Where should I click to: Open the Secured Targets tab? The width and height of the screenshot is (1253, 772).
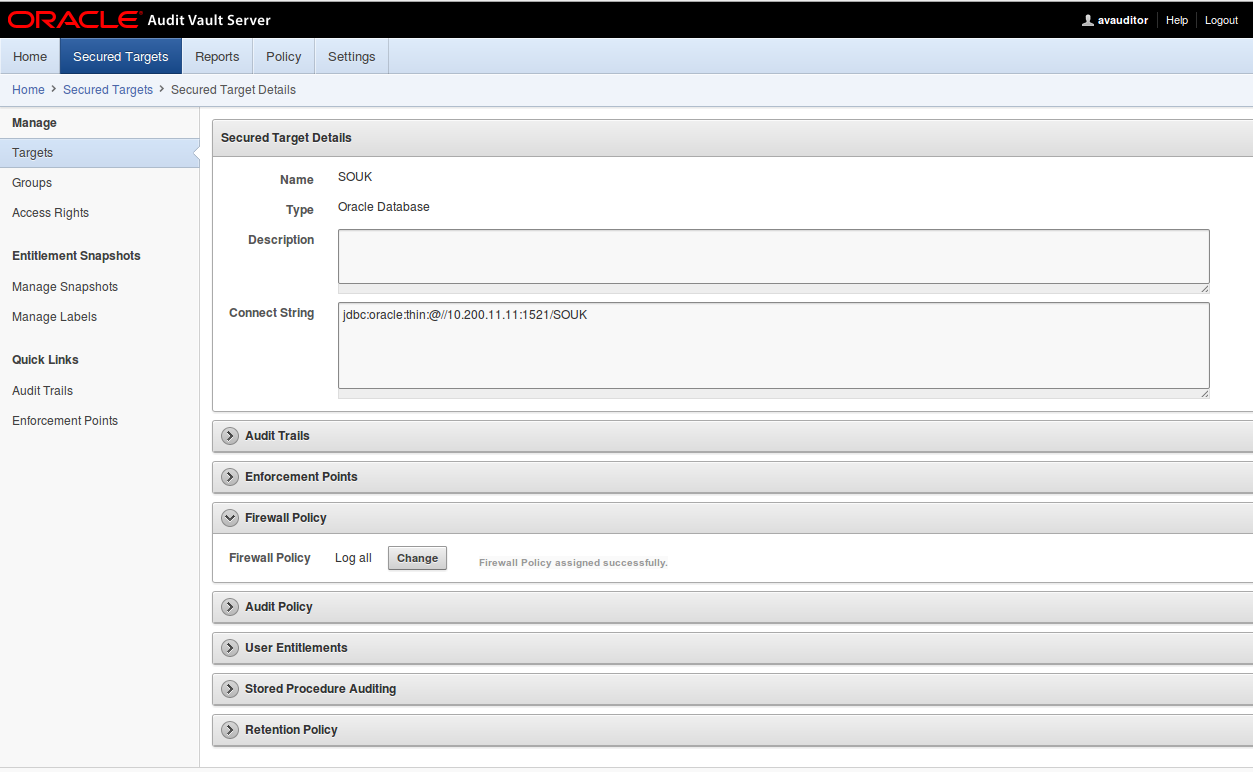pos(121,57)
